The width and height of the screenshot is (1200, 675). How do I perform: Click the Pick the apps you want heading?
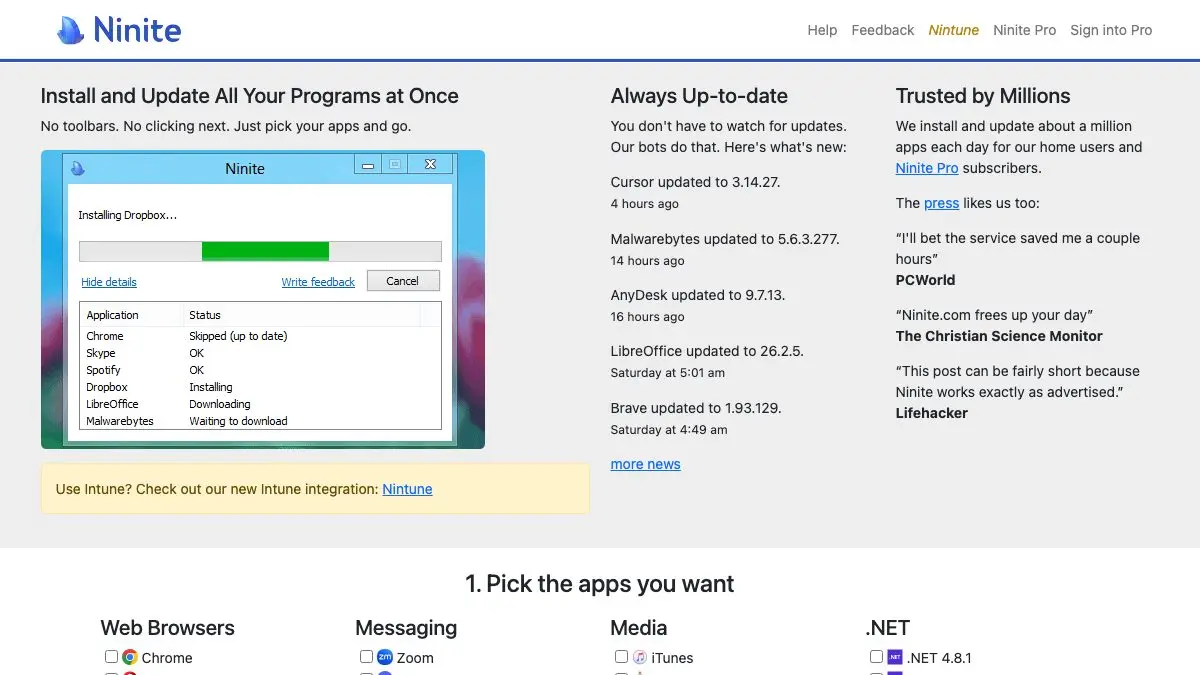(600, 584)
